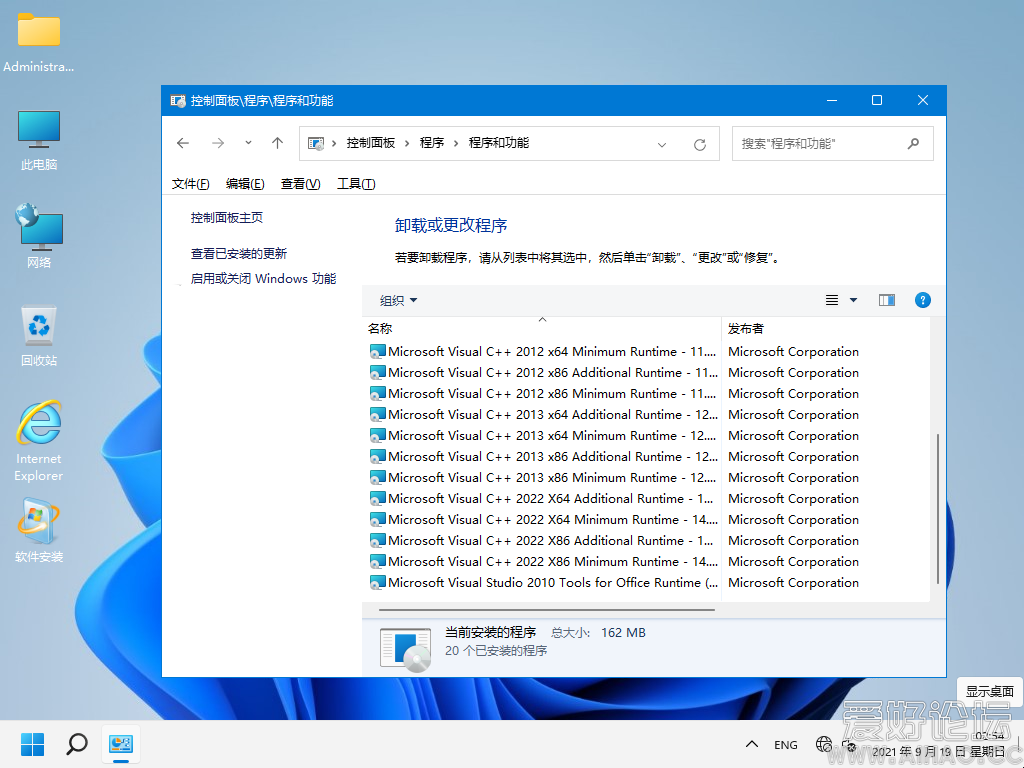Click 查看已安装的更新 link
This screenshot has width=1024, height=768.
click(239, 254)
